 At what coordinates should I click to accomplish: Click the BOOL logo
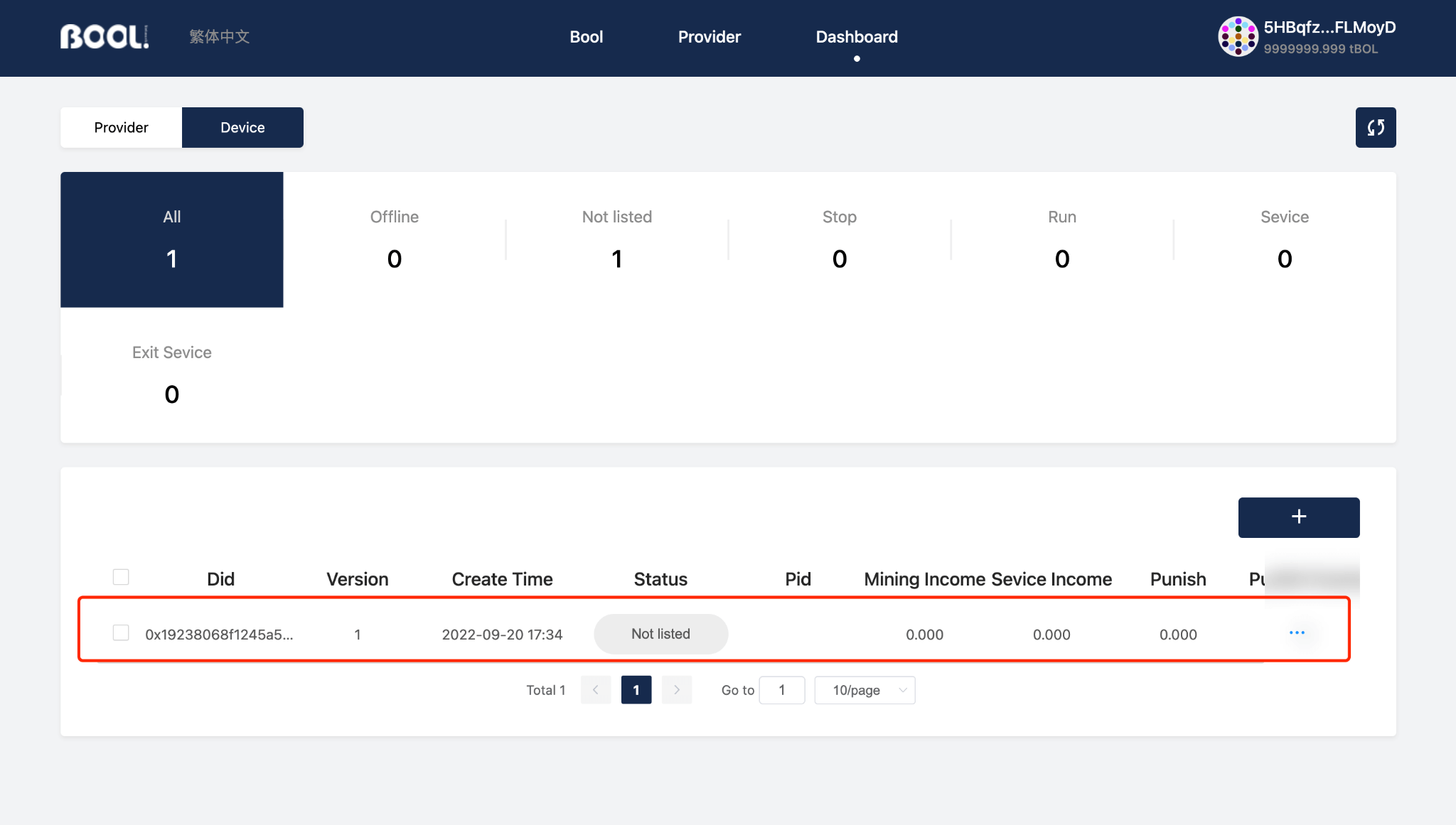pyautogui.click(x=104, y=36)
